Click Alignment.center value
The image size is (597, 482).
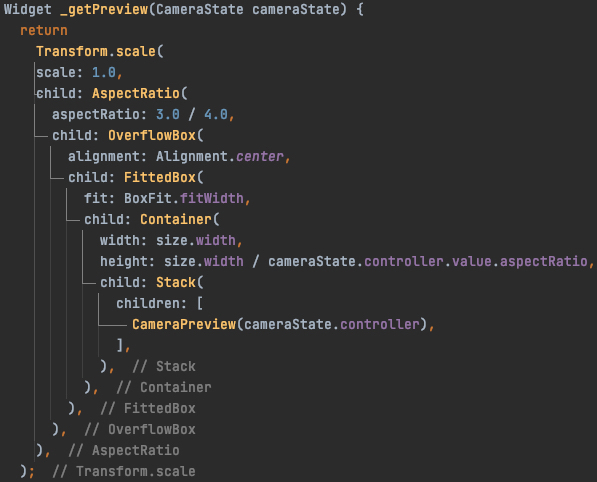pyautogui.click(x=220, y=156)
